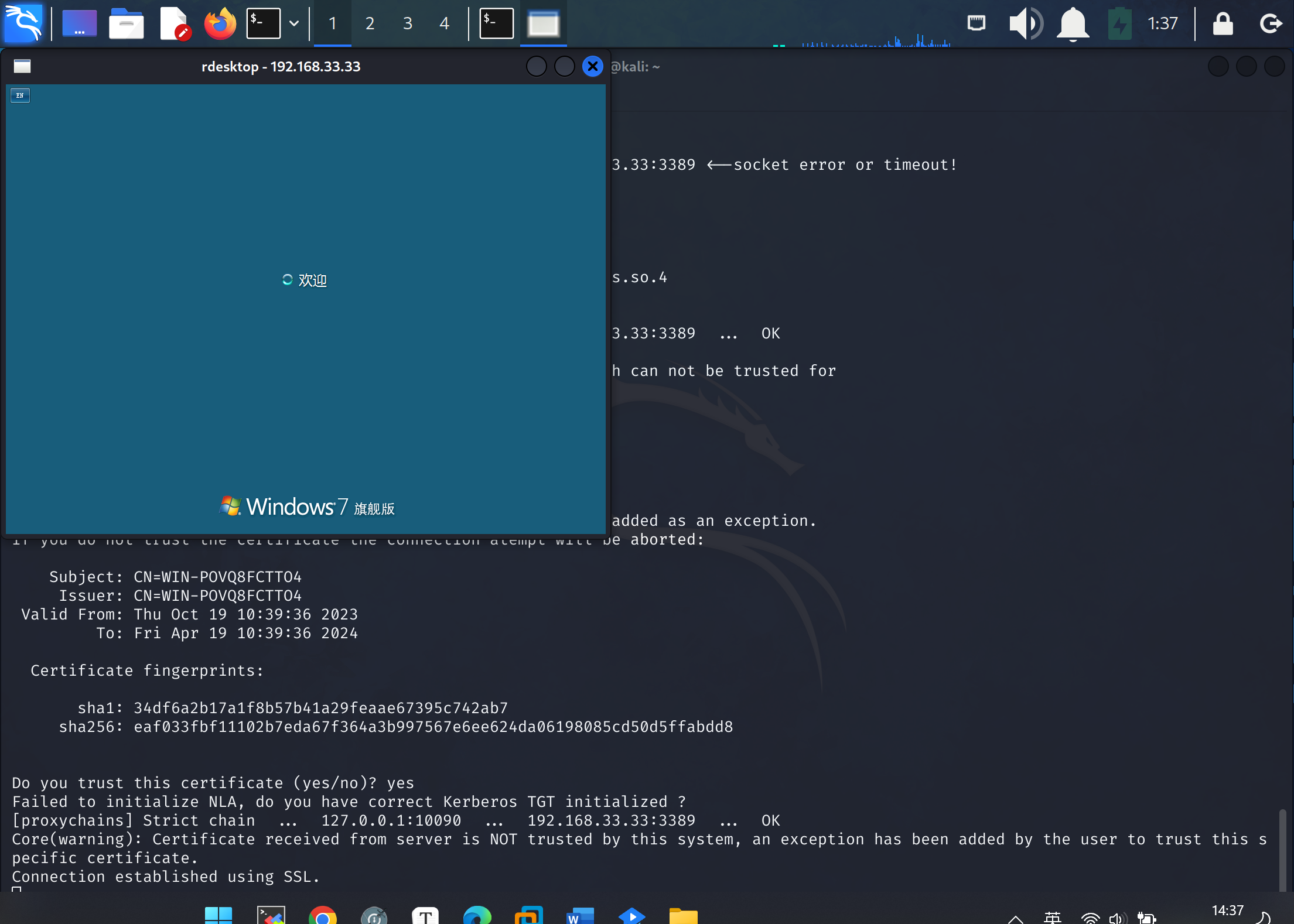
Task: Expand the terminal launcher dropdown arrow
Action: (x=294, y=23)
